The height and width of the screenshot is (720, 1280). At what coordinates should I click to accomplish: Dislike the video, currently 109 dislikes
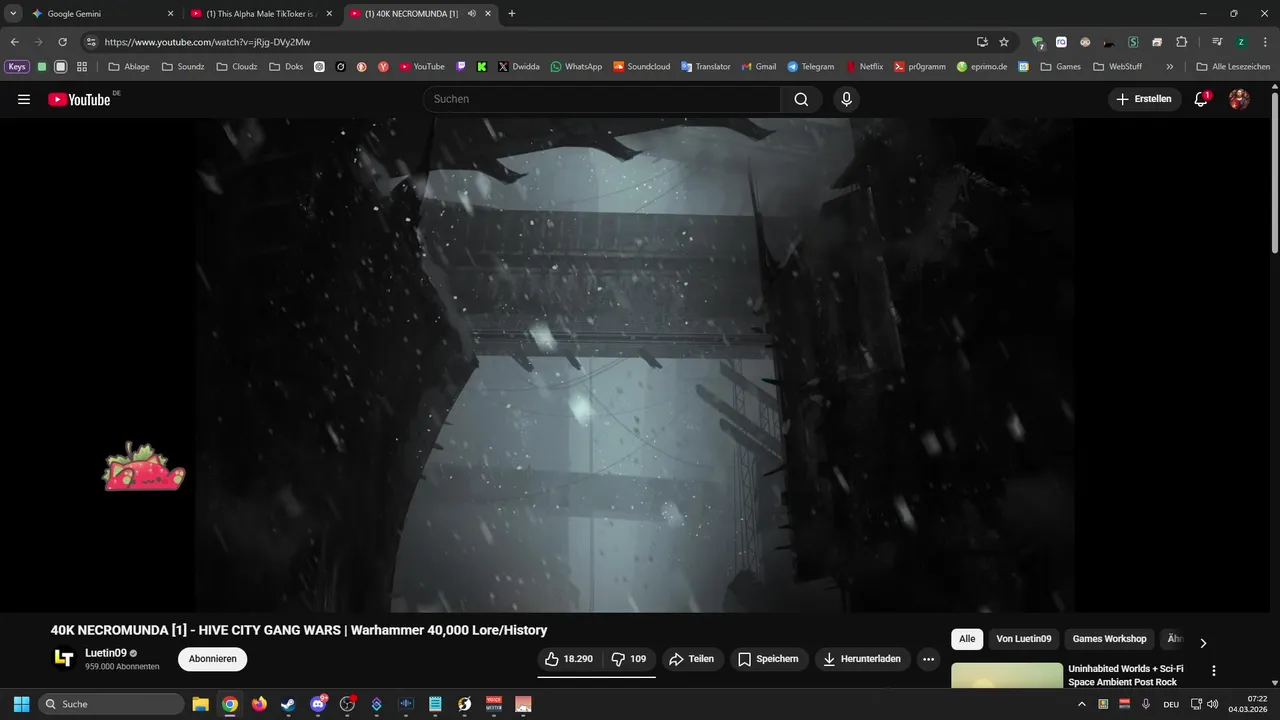tap(629, 659)
